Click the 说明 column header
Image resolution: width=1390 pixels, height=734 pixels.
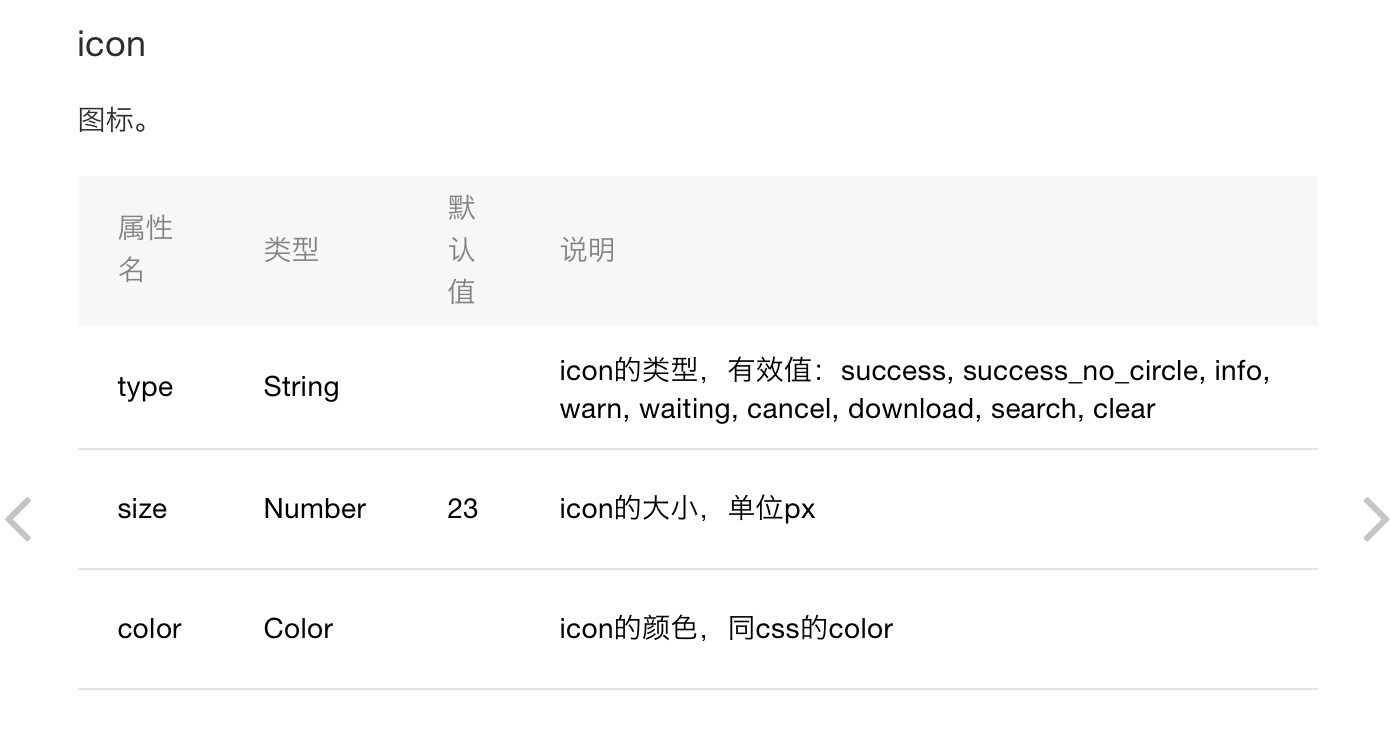pyautogui.click(x=587, y=249)
